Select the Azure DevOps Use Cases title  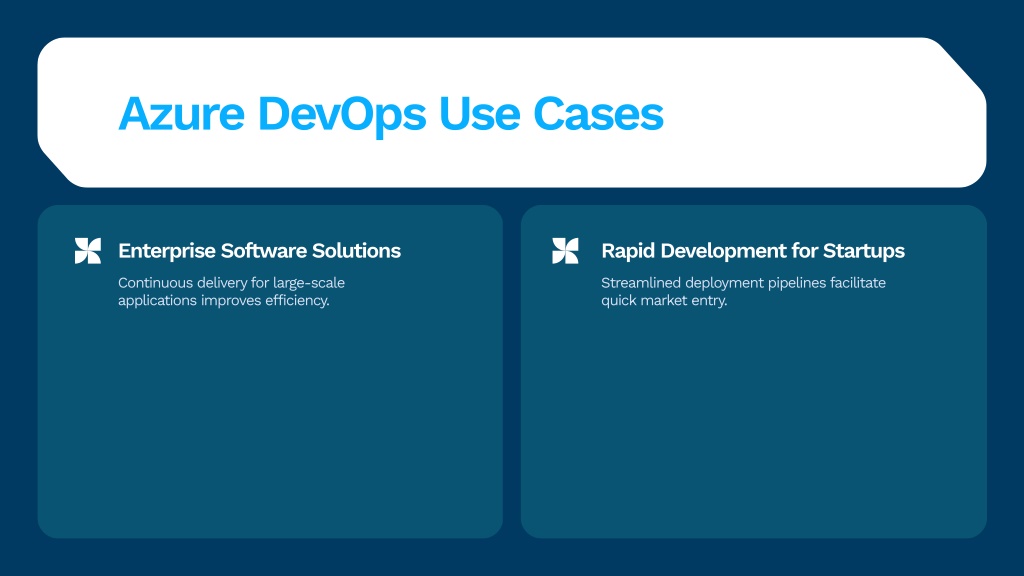point(390,114)
